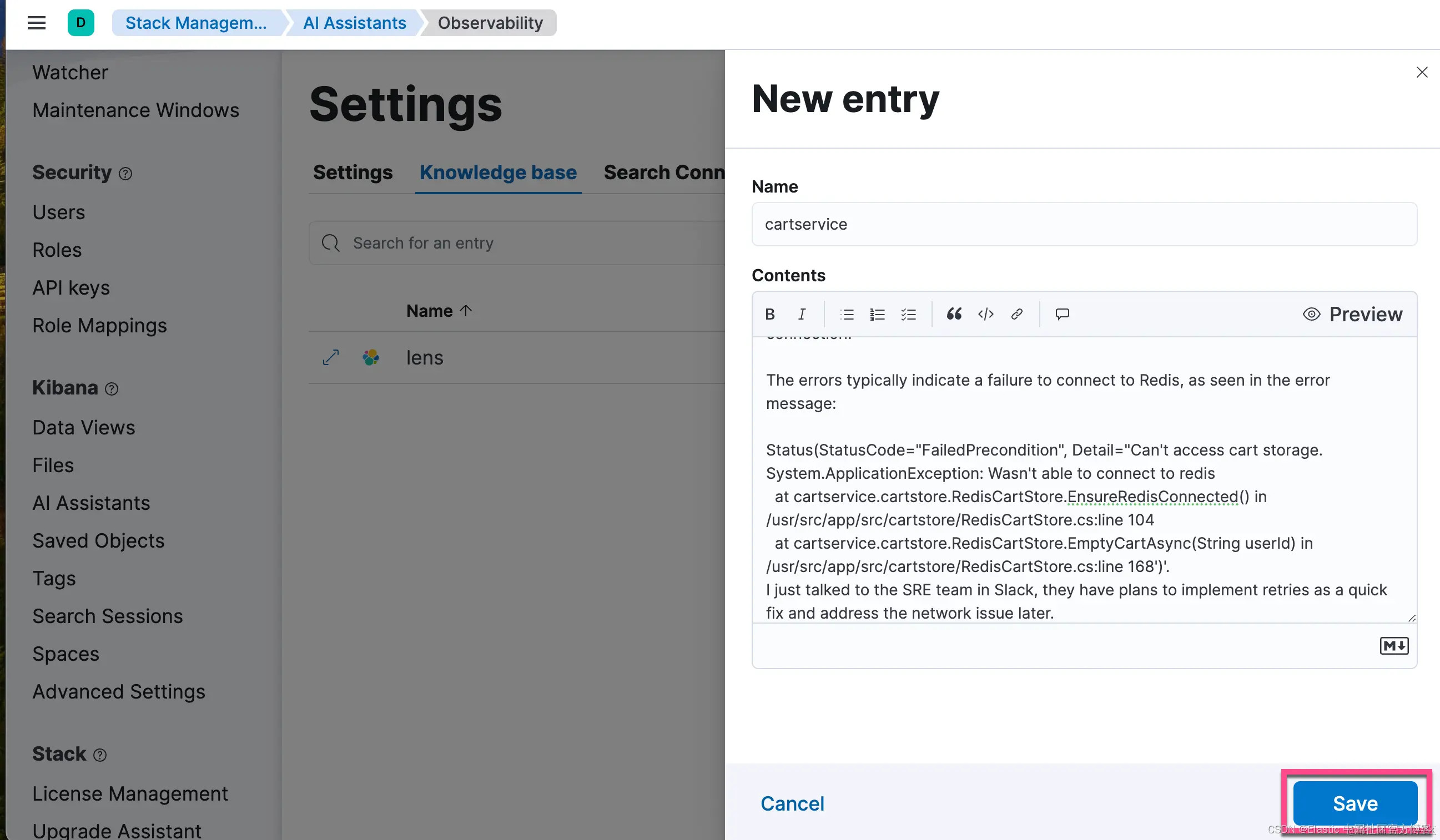Open Tags in sidebar
This screenshot has width=1440, height=840.
(x=54, y=579)
